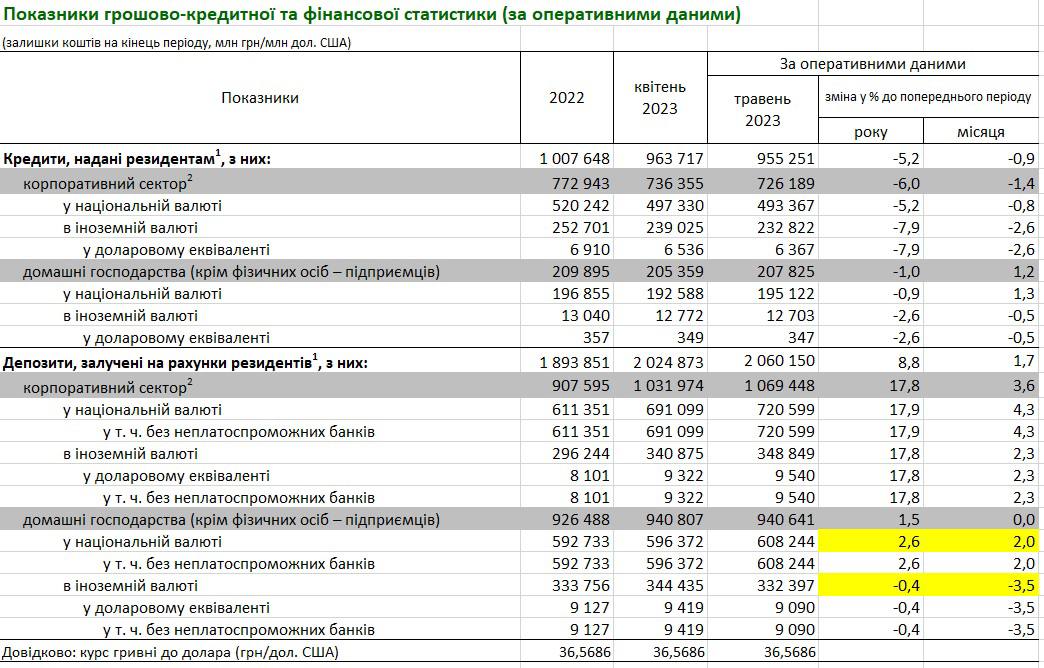Select the "За оперативними даними" header cell
The image size is (1044, 668).
coord(873,64)
